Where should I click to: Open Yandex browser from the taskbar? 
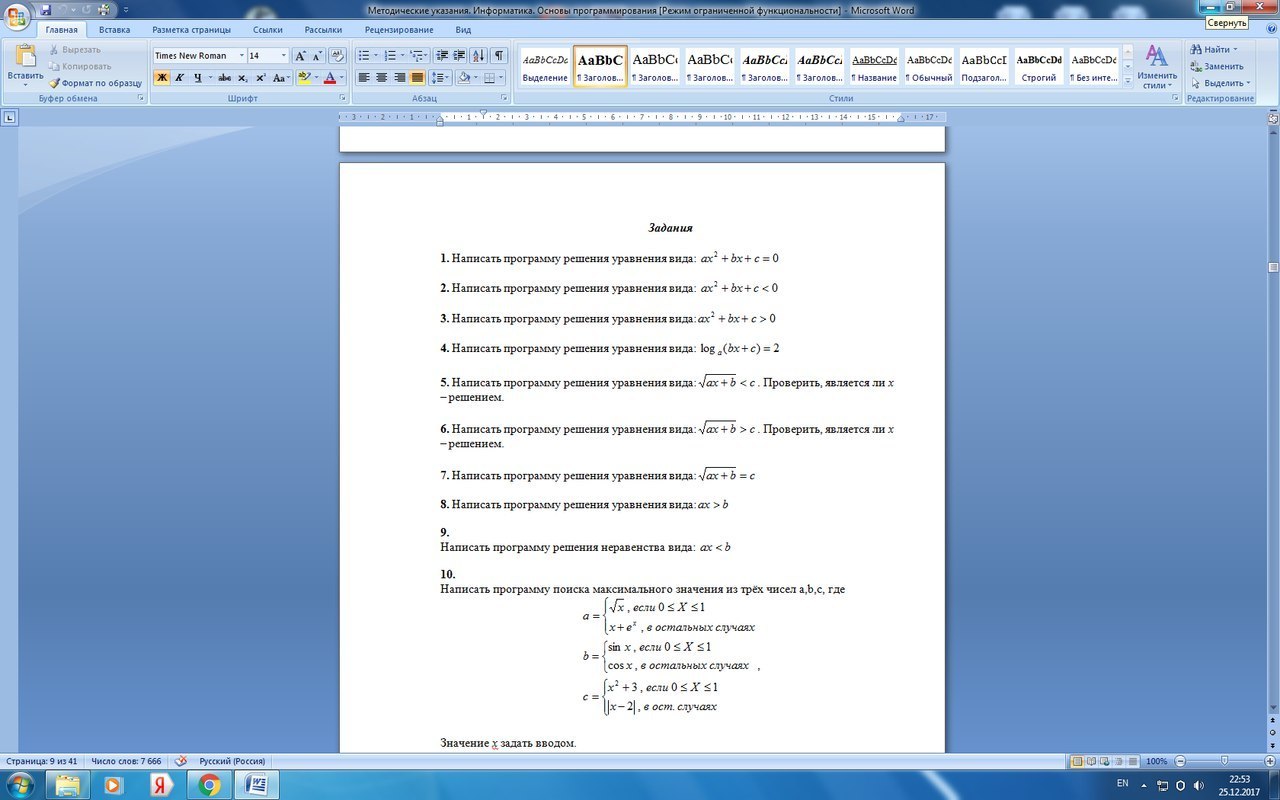[162, 785]
